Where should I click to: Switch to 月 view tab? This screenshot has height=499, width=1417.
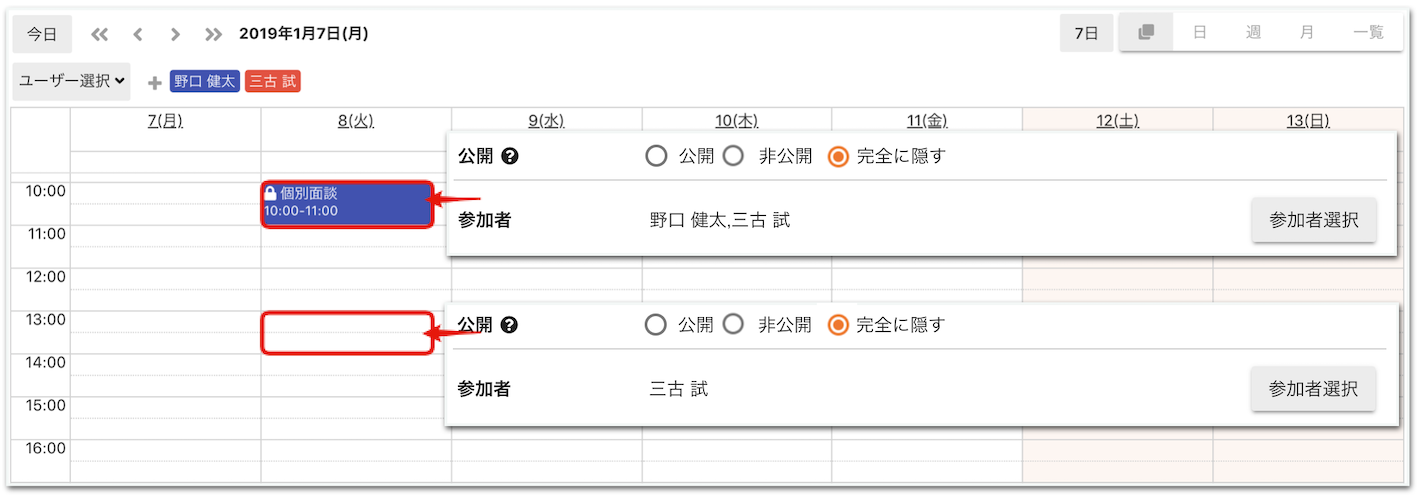click(x=1307, y=33)
